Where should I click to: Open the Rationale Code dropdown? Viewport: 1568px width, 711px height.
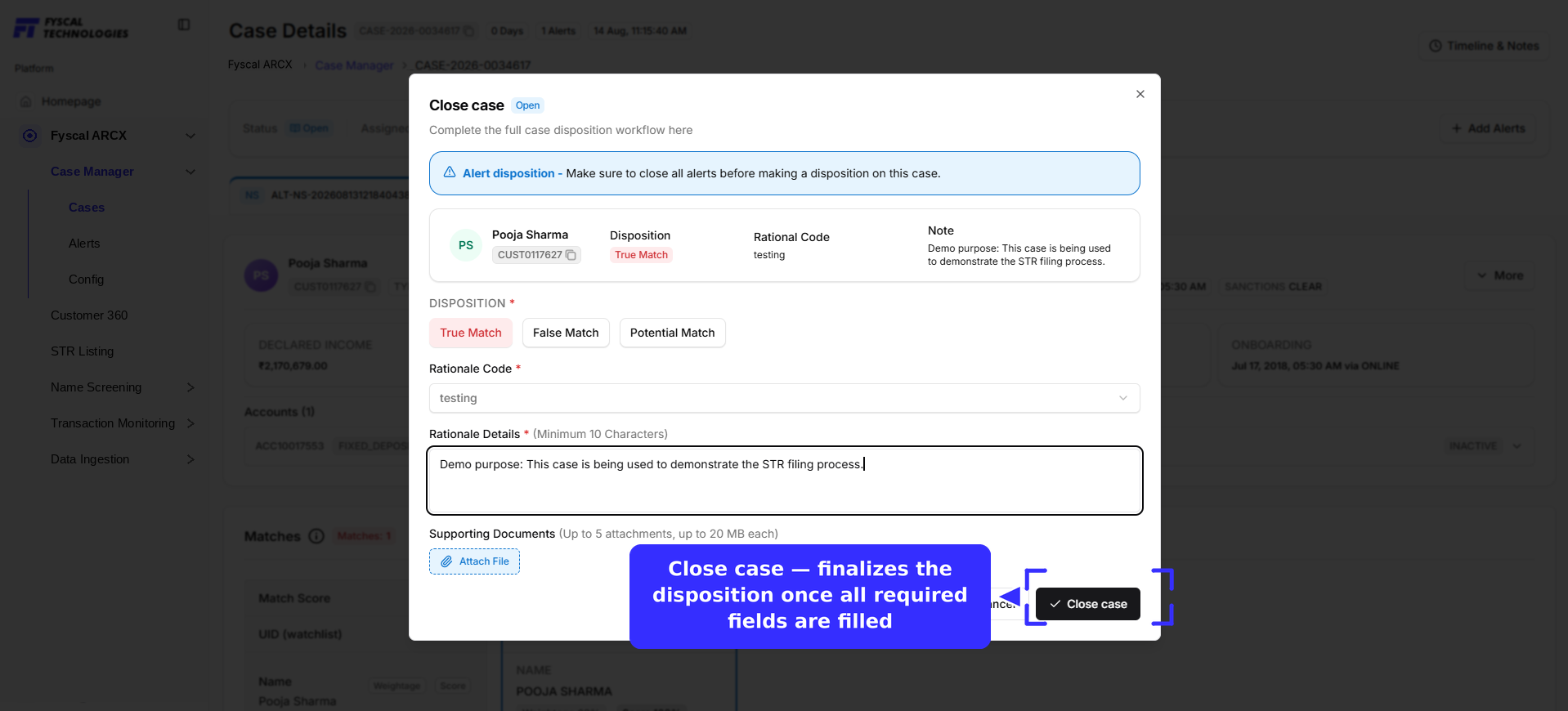[x=784, y=398]
